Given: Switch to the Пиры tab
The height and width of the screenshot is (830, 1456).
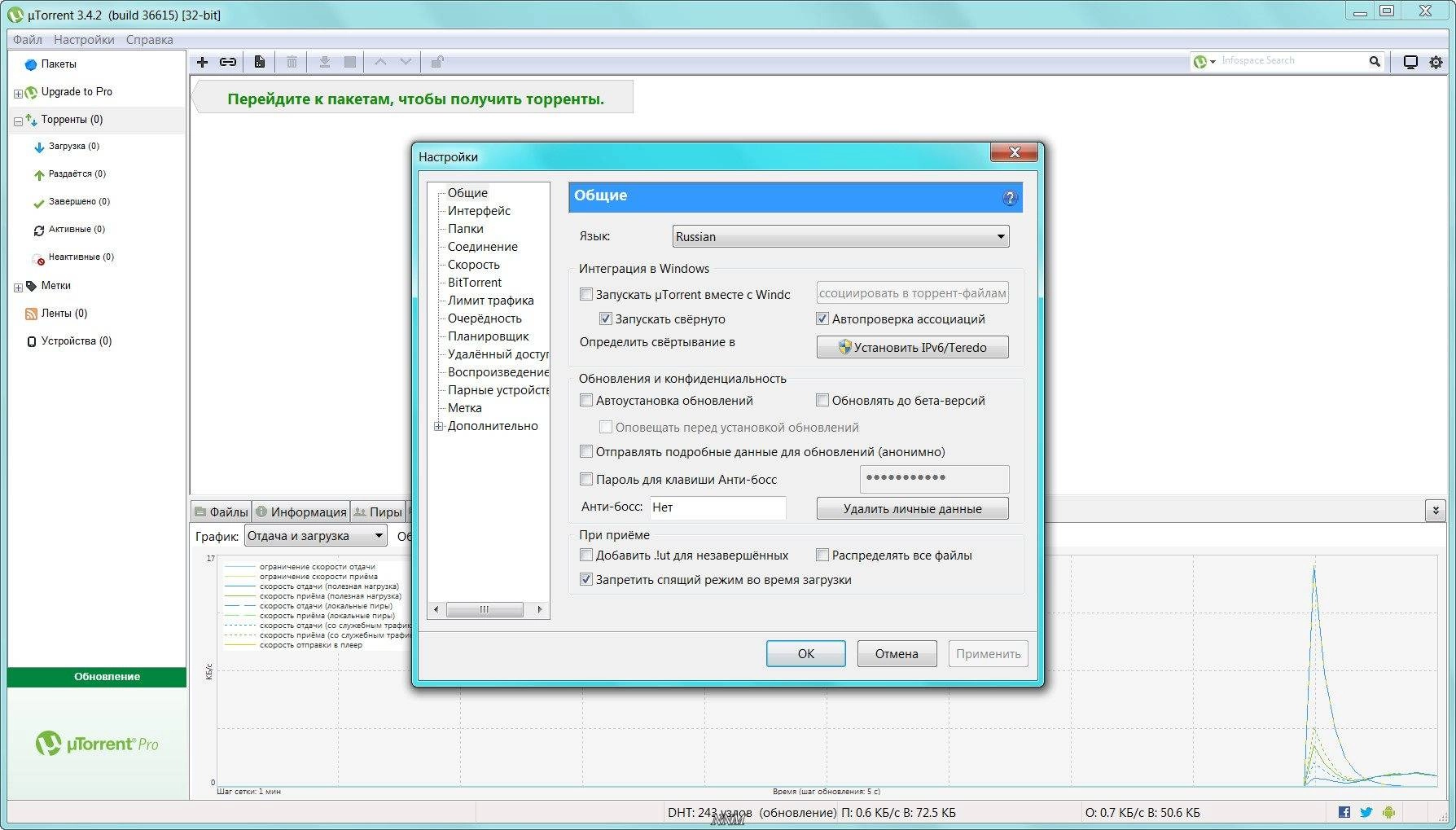Looking at the screenshot, I should [x=379, y=512].
